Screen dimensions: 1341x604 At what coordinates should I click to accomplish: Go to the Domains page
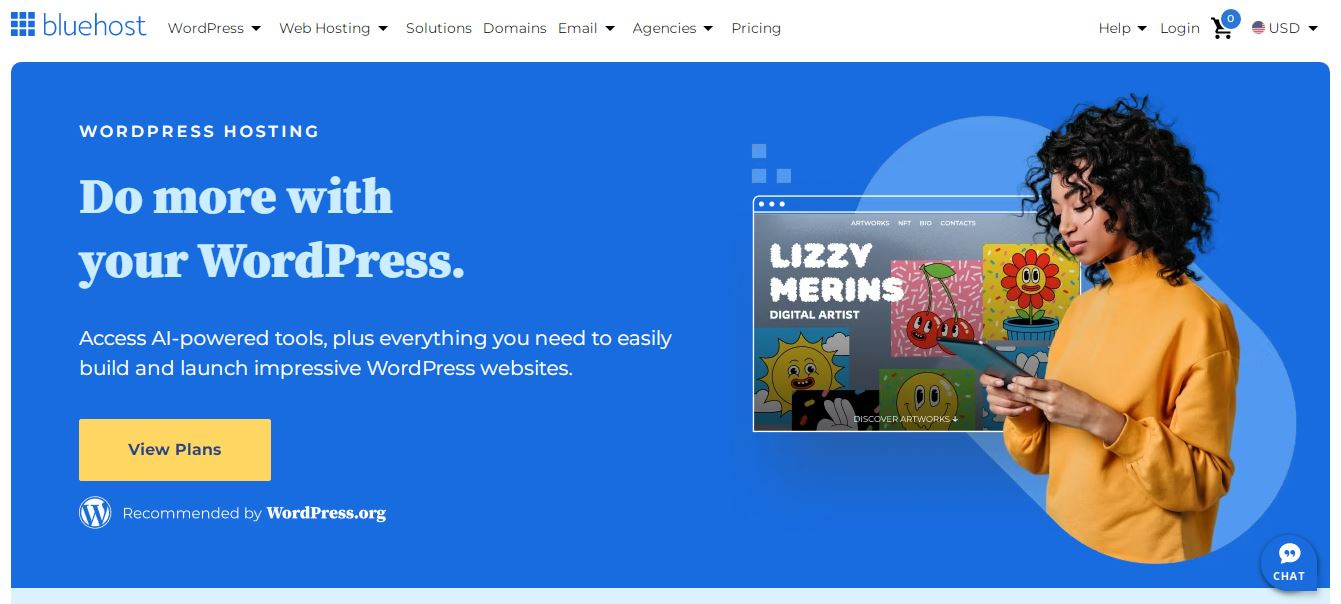[x=514, y=28]
